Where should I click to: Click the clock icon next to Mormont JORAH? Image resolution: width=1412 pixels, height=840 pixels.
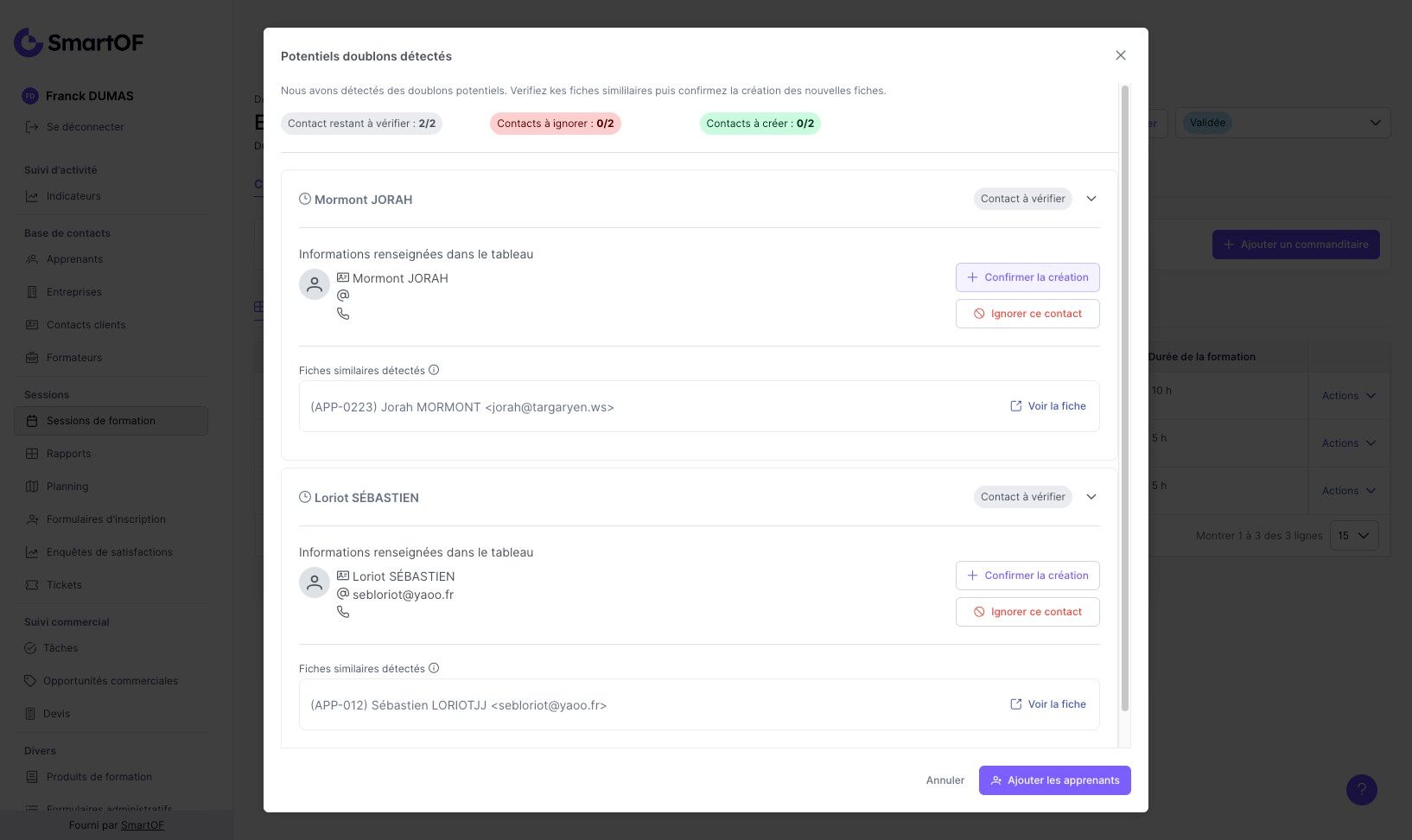pos(305,199)
